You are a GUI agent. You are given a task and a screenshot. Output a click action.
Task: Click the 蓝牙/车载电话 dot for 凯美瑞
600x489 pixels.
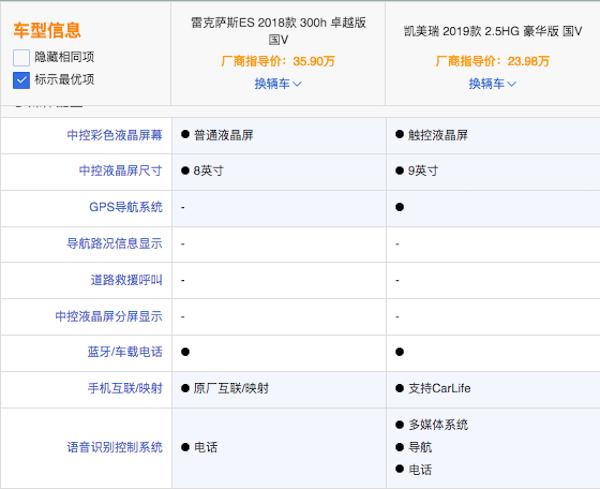pos(399,352)
